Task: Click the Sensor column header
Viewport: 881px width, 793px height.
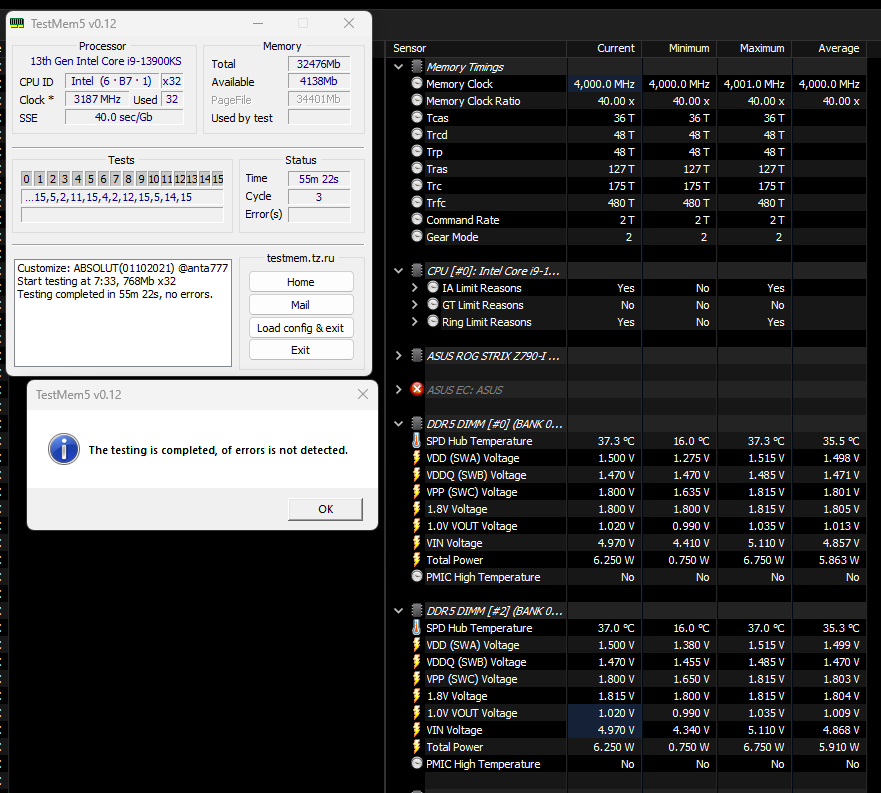Action: [476, 48]
